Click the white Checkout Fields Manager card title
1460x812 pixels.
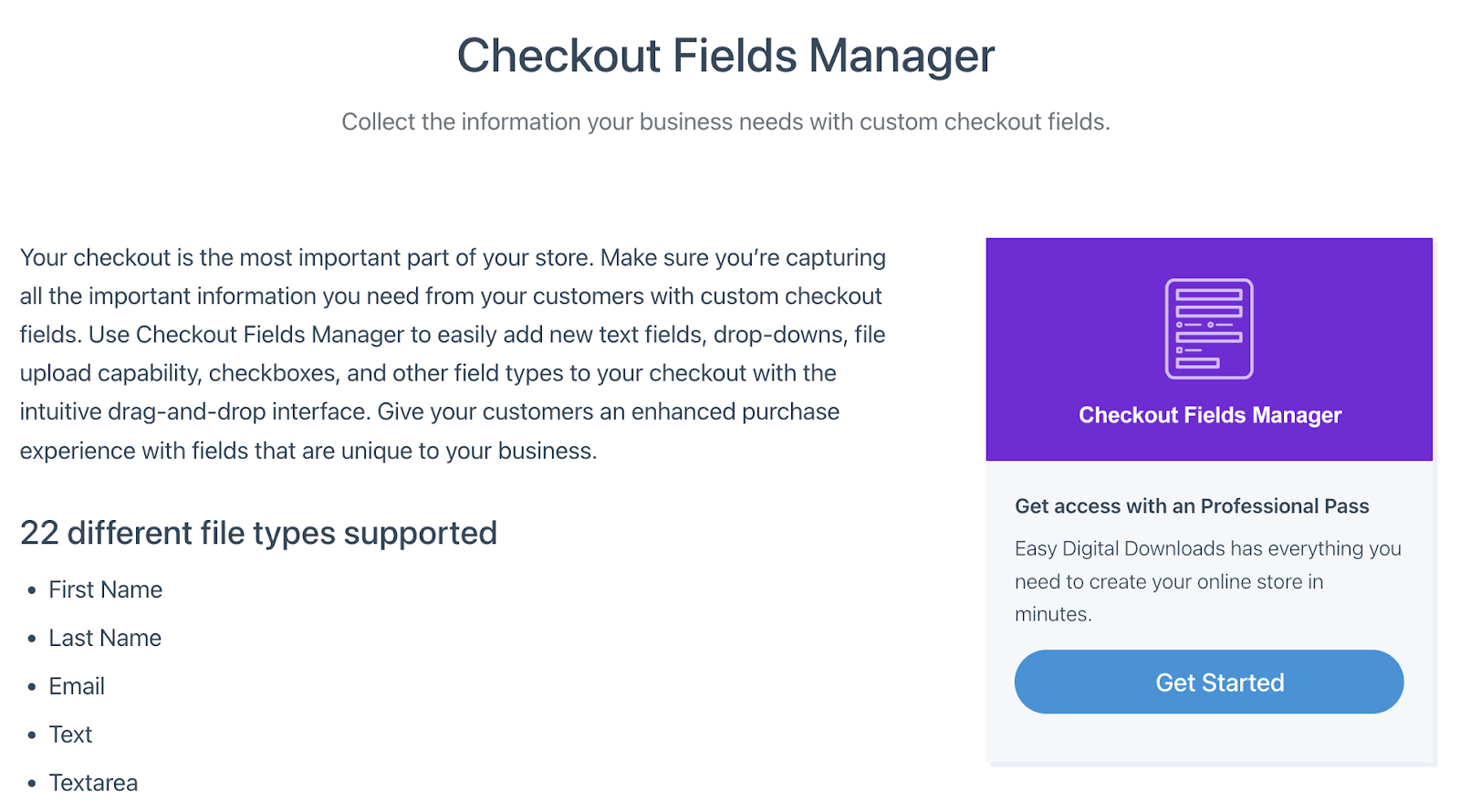tap(1210, 415)
